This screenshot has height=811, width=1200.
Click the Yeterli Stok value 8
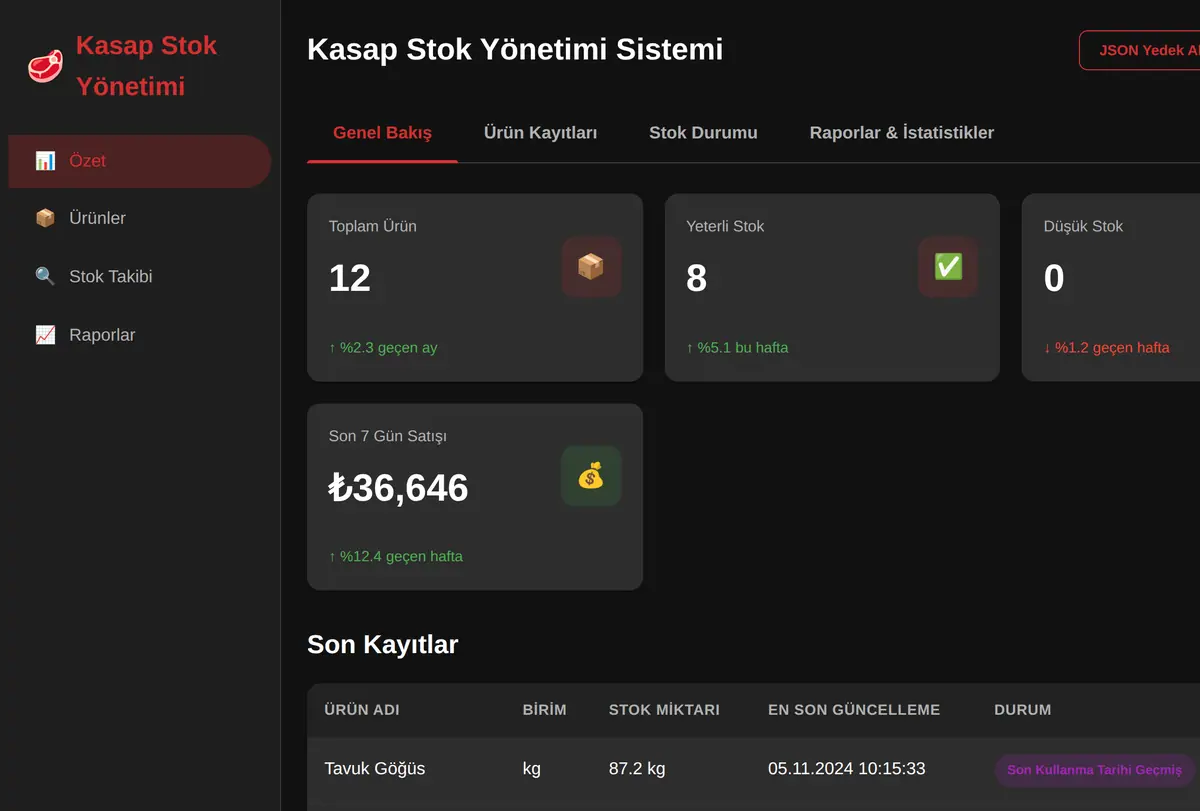click(697, 278)
